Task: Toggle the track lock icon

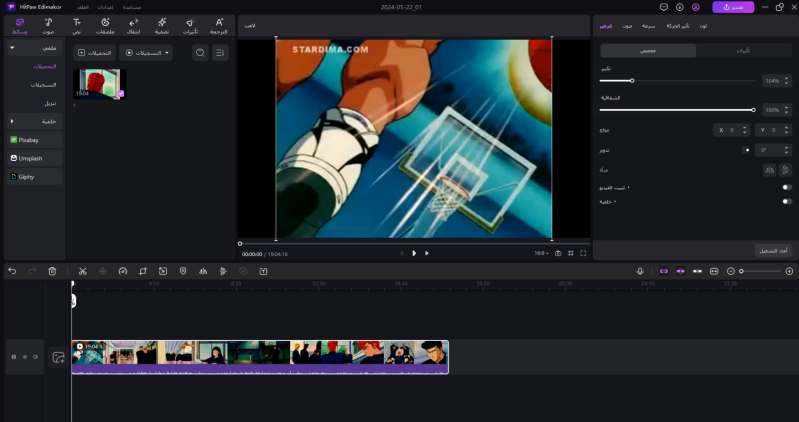Action: (14, 357)
